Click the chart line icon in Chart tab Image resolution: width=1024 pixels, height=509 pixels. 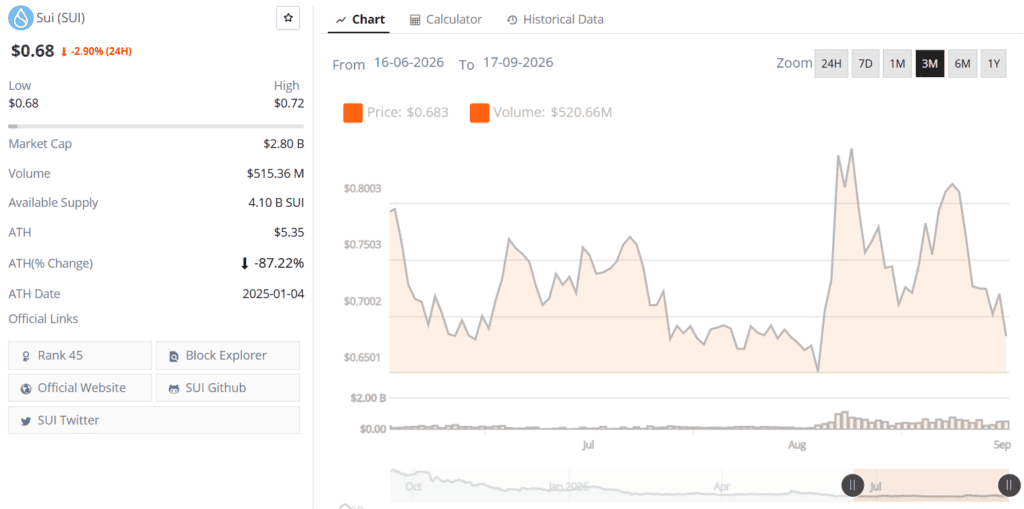click(341, 20)
